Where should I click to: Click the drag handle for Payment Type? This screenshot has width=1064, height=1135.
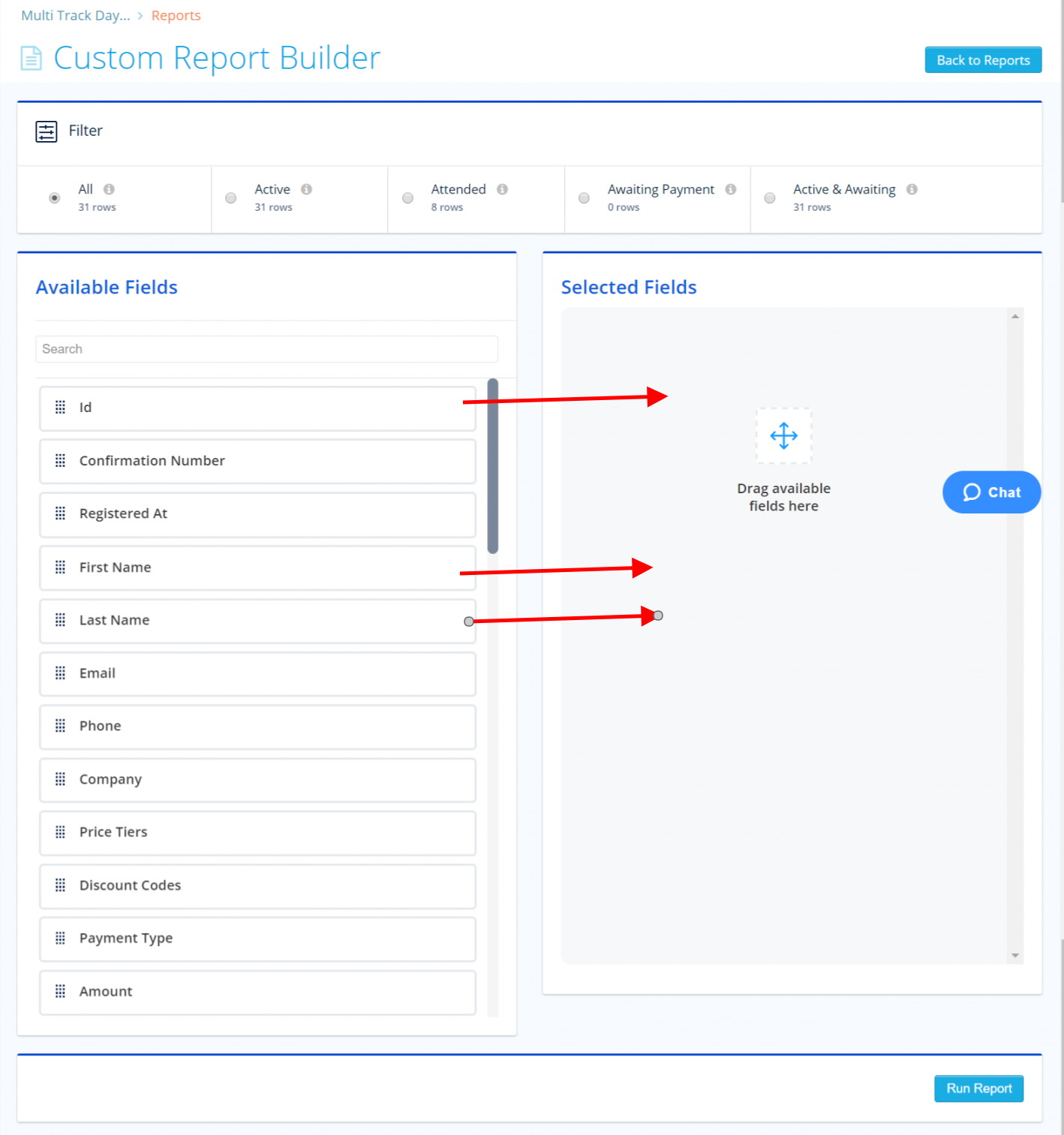coord(60,938)
